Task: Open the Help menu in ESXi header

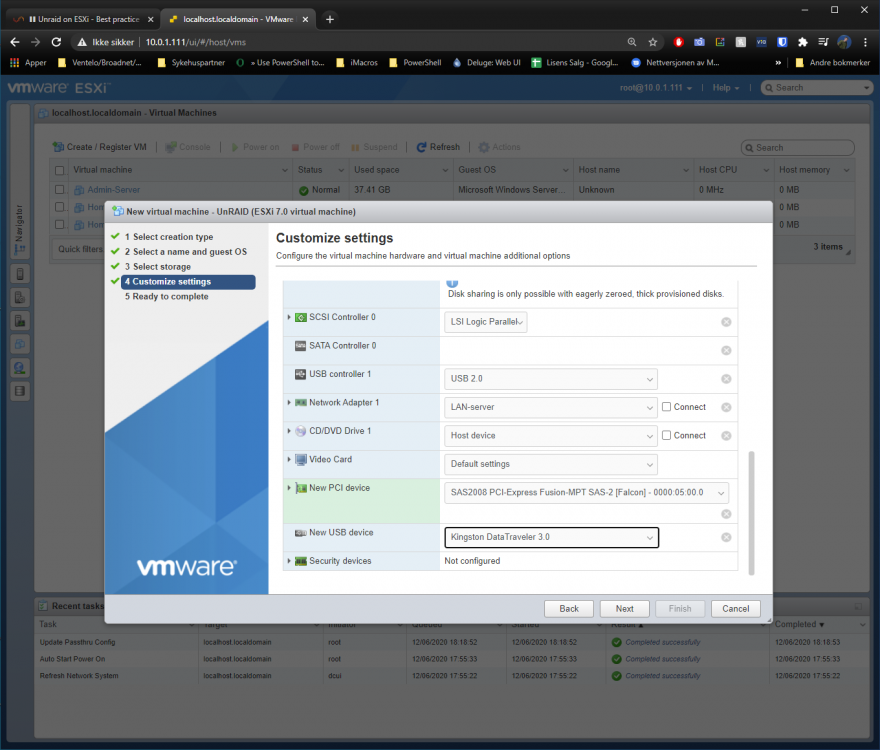Action: pyautogui.click(x=726, y=88)
